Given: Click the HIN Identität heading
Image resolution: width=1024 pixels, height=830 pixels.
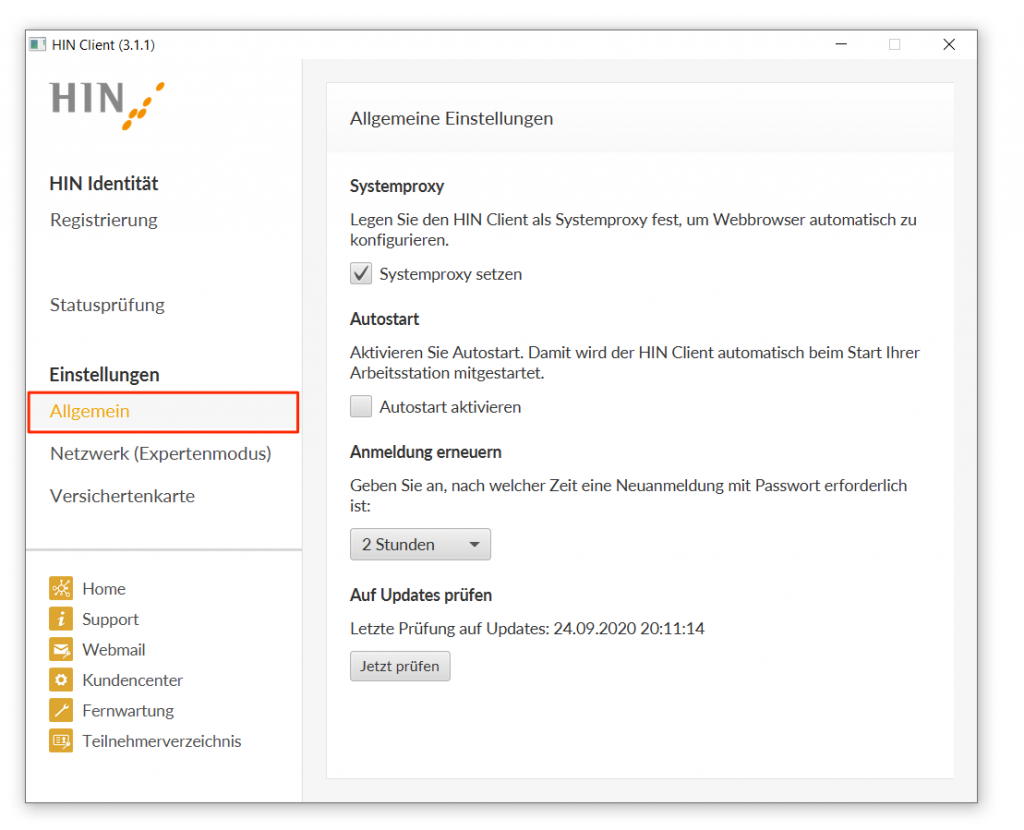Looking at the screenshot, I should (104, 184).
